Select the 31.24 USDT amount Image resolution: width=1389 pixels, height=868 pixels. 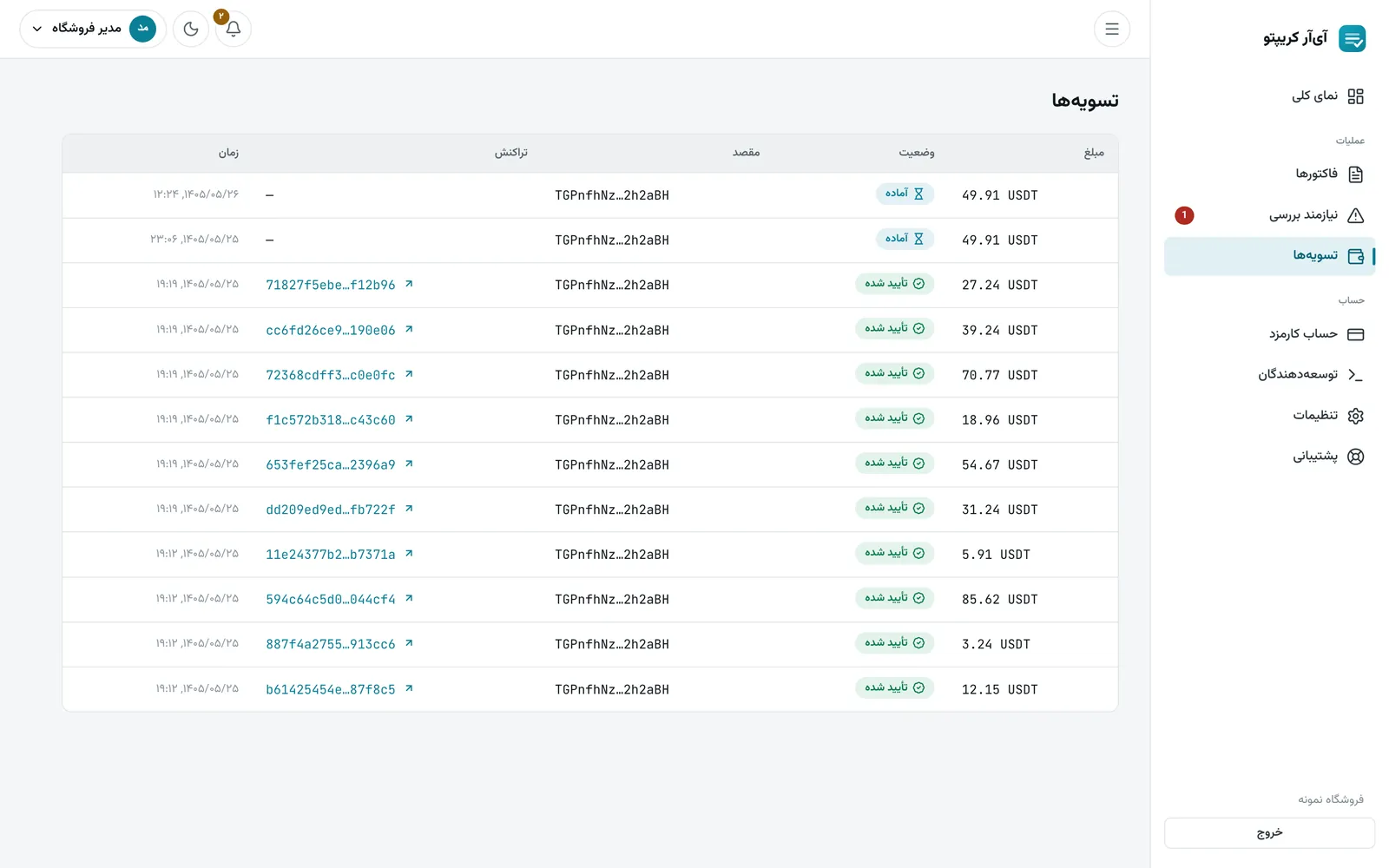[1000, 510]
